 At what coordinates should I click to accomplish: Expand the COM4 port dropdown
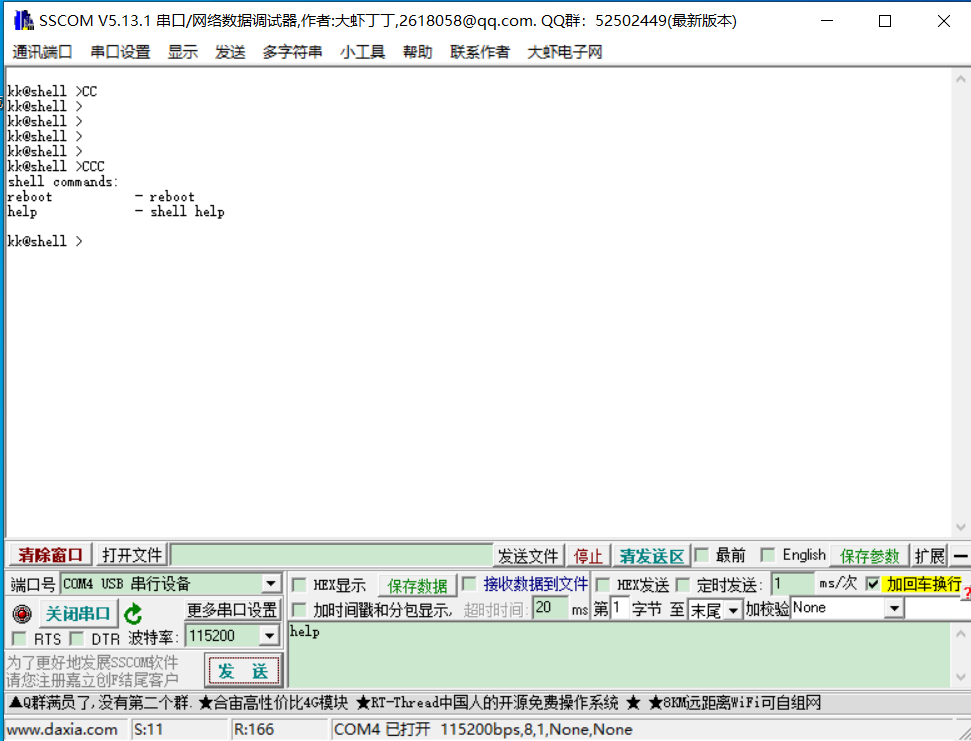[271, 584]
